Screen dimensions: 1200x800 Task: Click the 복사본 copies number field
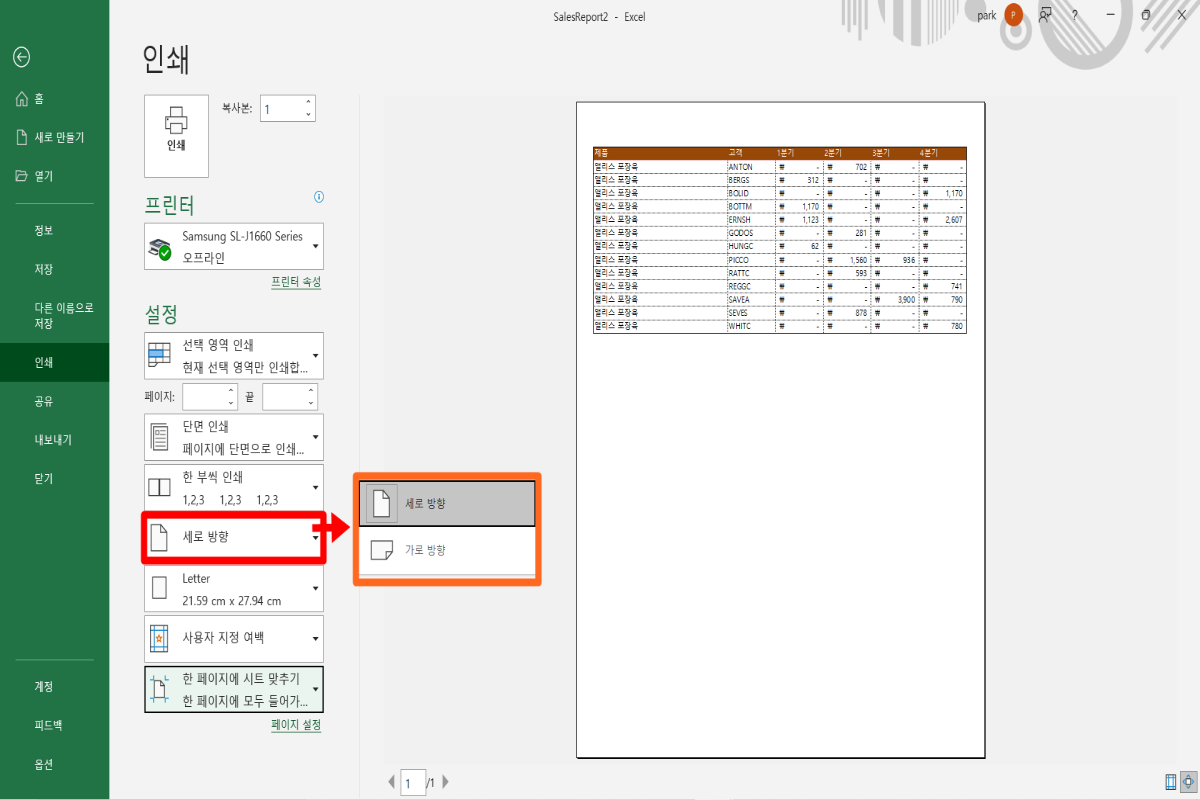pos(282,109)
